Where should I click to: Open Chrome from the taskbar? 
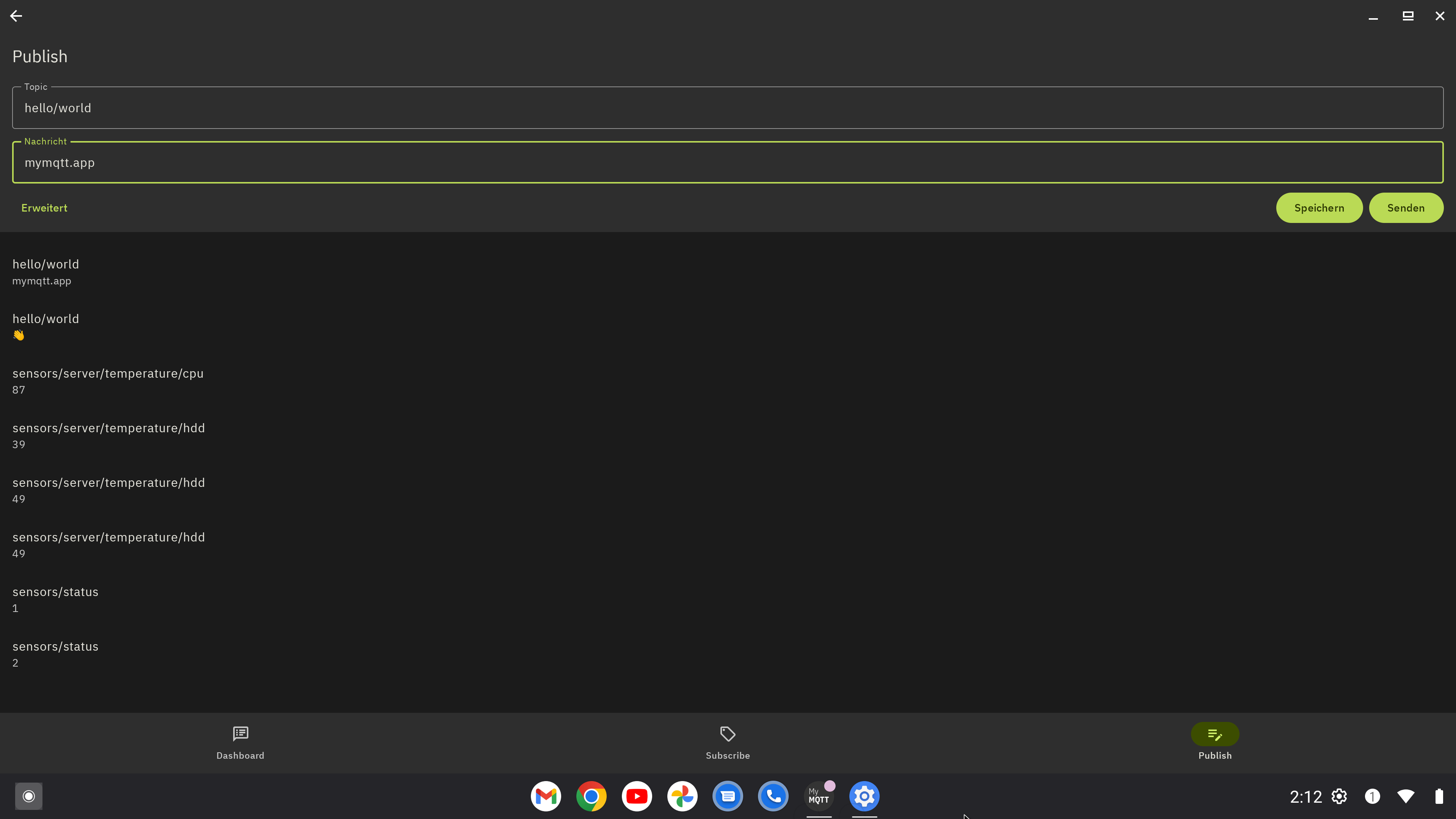click(x=591, y=796)
